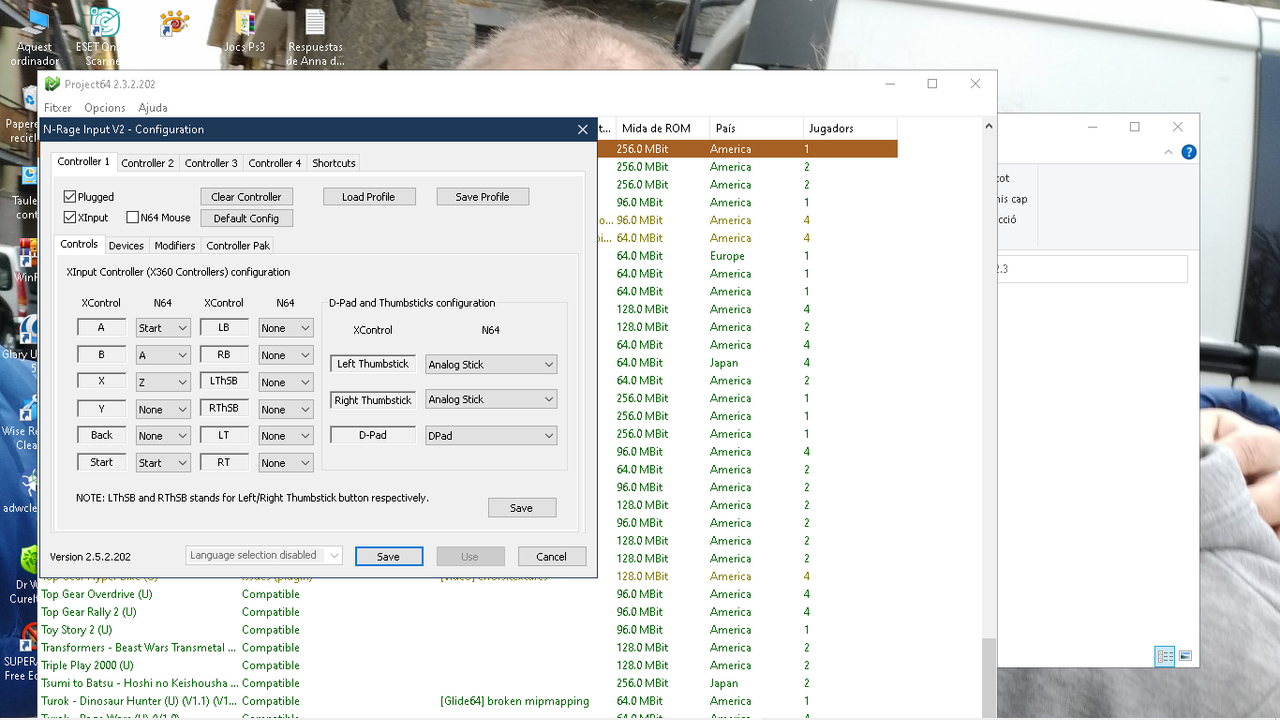Click the Save Profile button
The image size is (1280, 720).
click(482, 197)
